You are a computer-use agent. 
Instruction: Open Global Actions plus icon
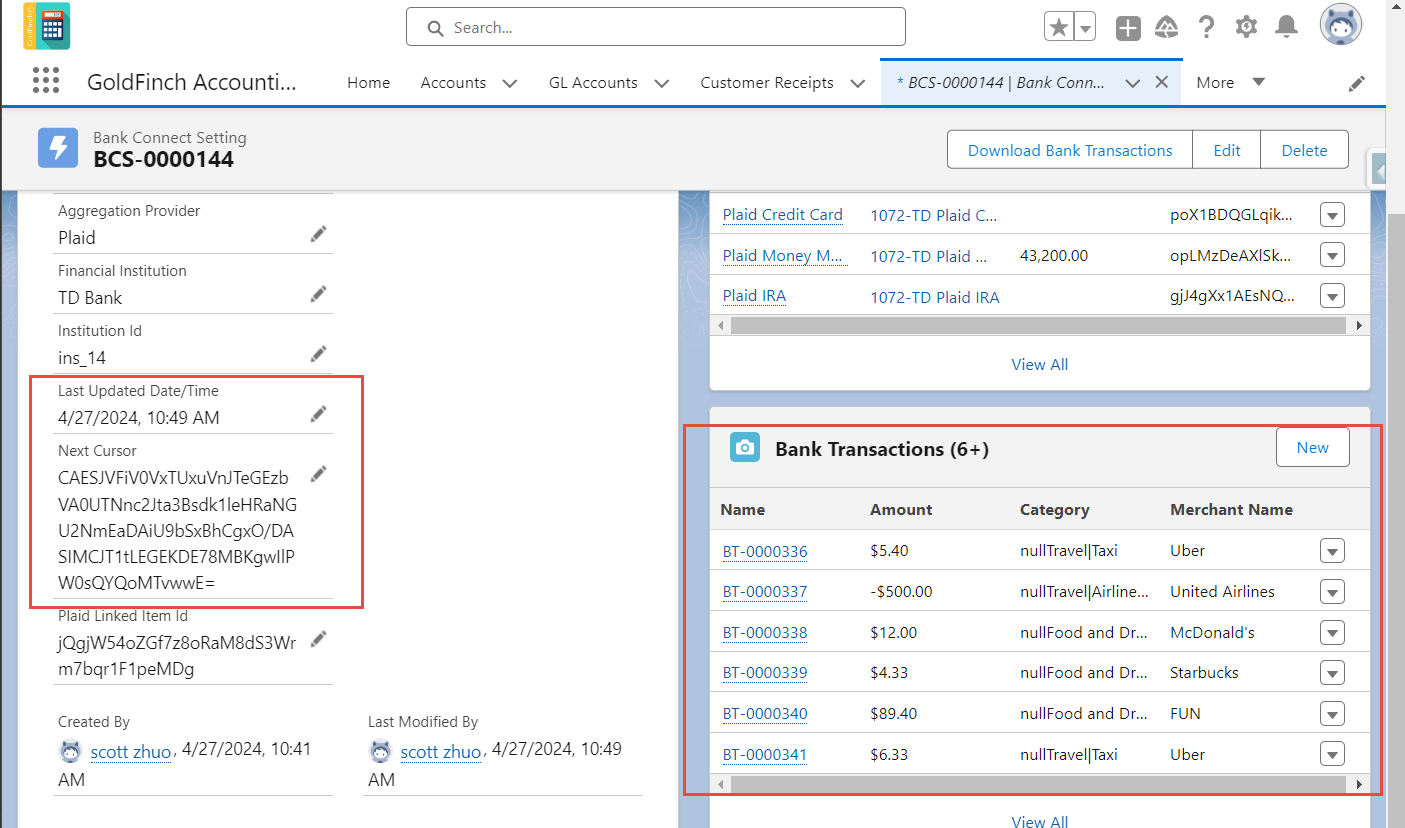pyautogui.click(x=1128, y=28)
